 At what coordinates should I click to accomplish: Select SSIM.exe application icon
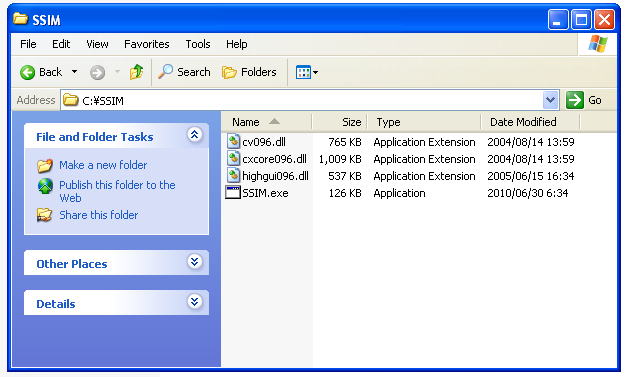[x=233, y=192]
